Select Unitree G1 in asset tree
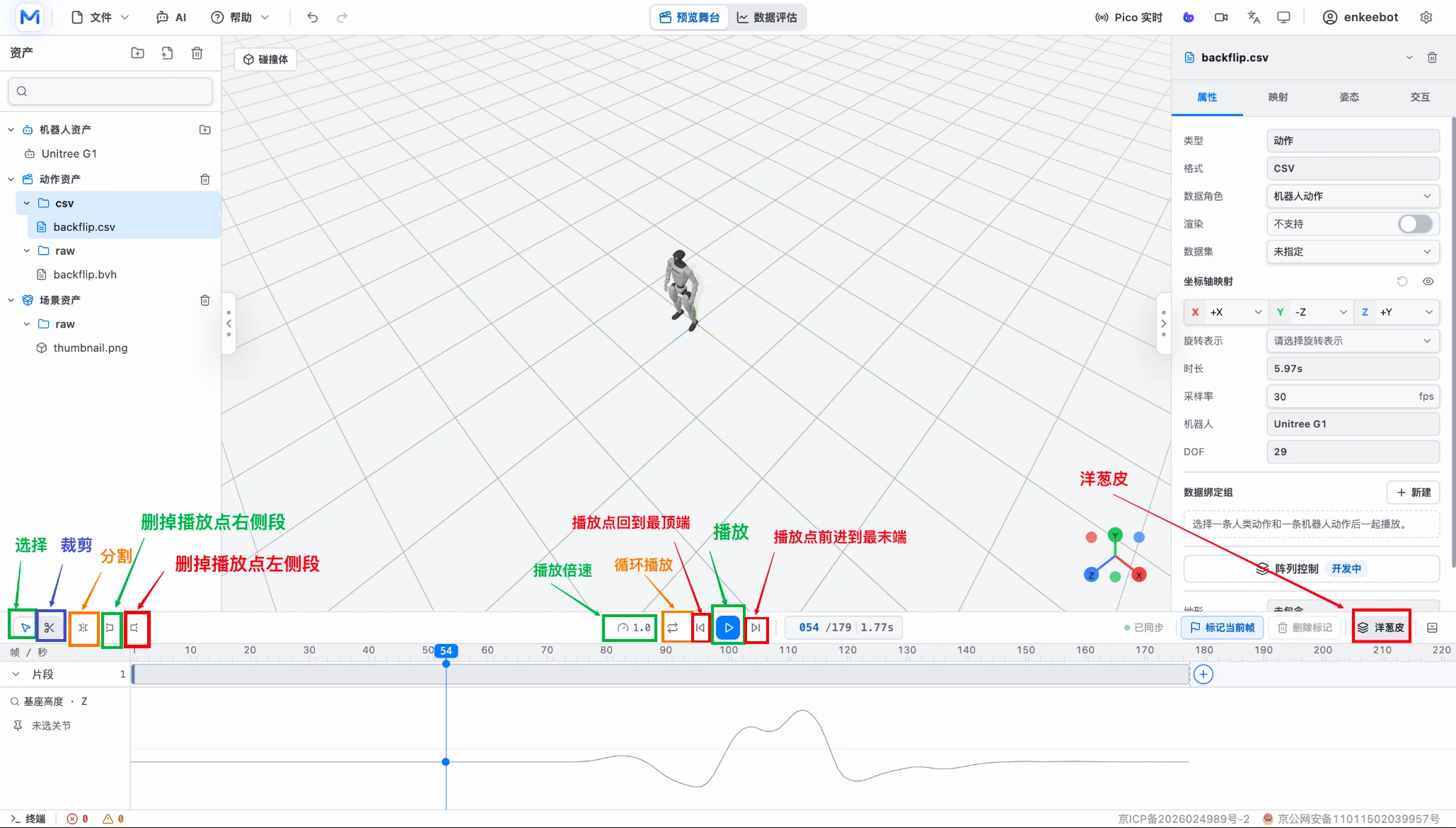Screen dimensions: 1456x828 69,154
